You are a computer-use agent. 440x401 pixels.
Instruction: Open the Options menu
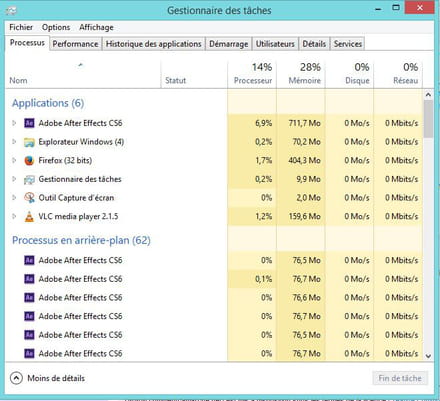pos(56,27)
